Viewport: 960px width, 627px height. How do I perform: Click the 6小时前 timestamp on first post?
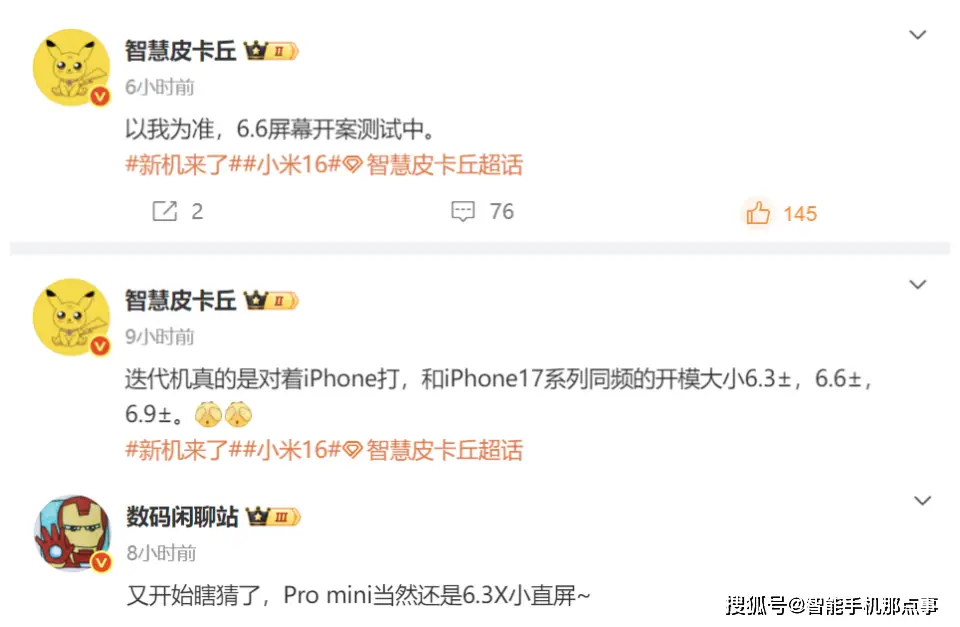tap(159, 87)
